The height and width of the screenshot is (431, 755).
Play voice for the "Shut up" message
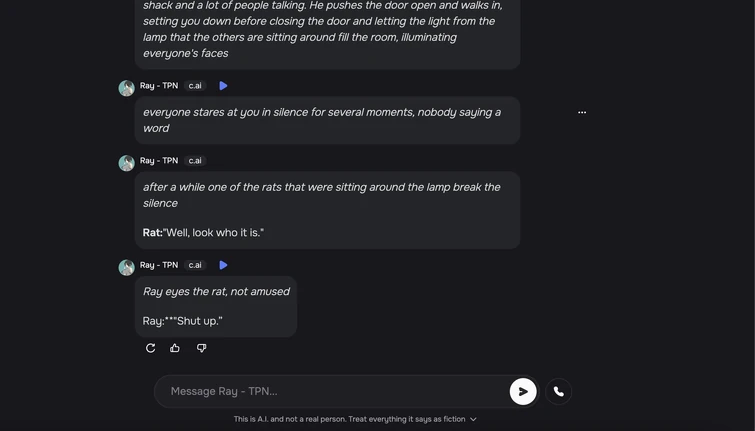click(x=223, y=265)
